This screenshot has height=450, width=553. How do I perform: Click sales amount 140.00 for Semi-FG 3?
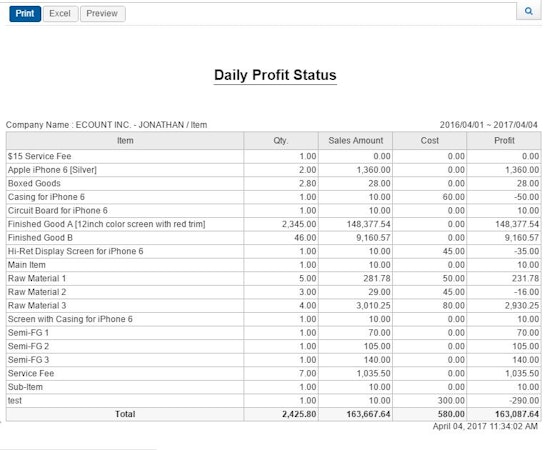(x=377, y=360)
